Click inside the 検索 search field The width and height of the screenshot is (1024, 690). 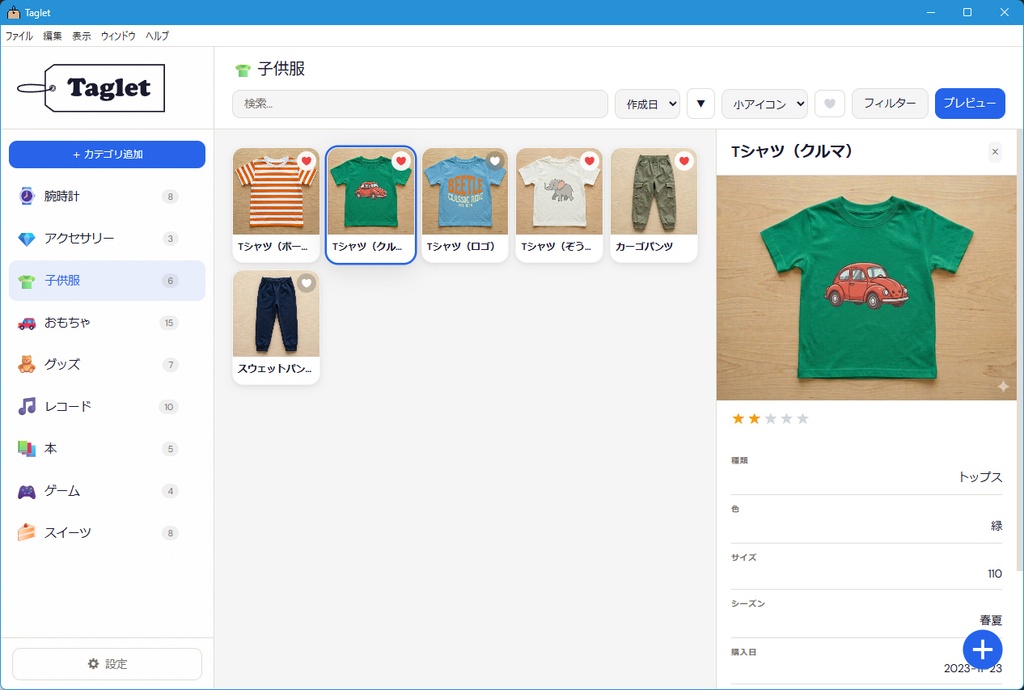pos(420,103)
